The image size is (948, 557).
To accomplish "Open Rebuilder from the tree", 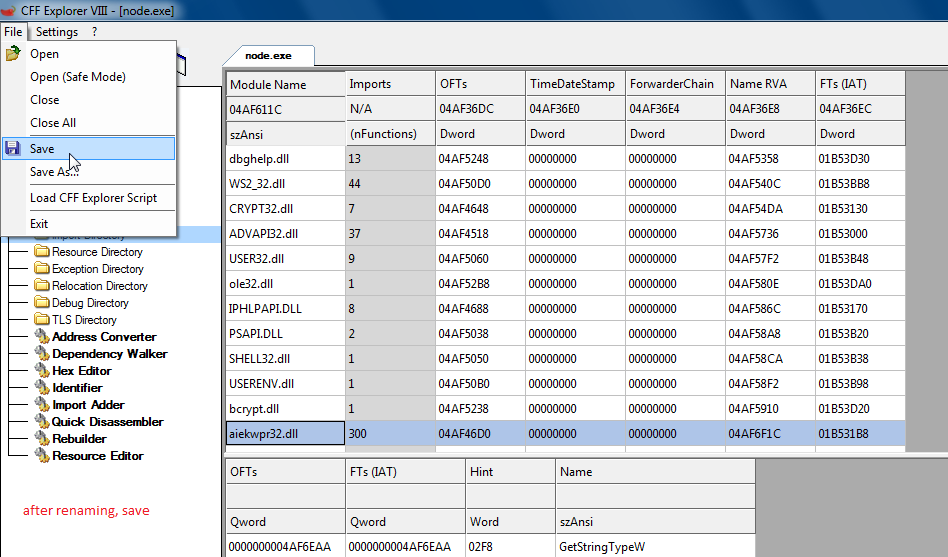I will tap(79, 438).
